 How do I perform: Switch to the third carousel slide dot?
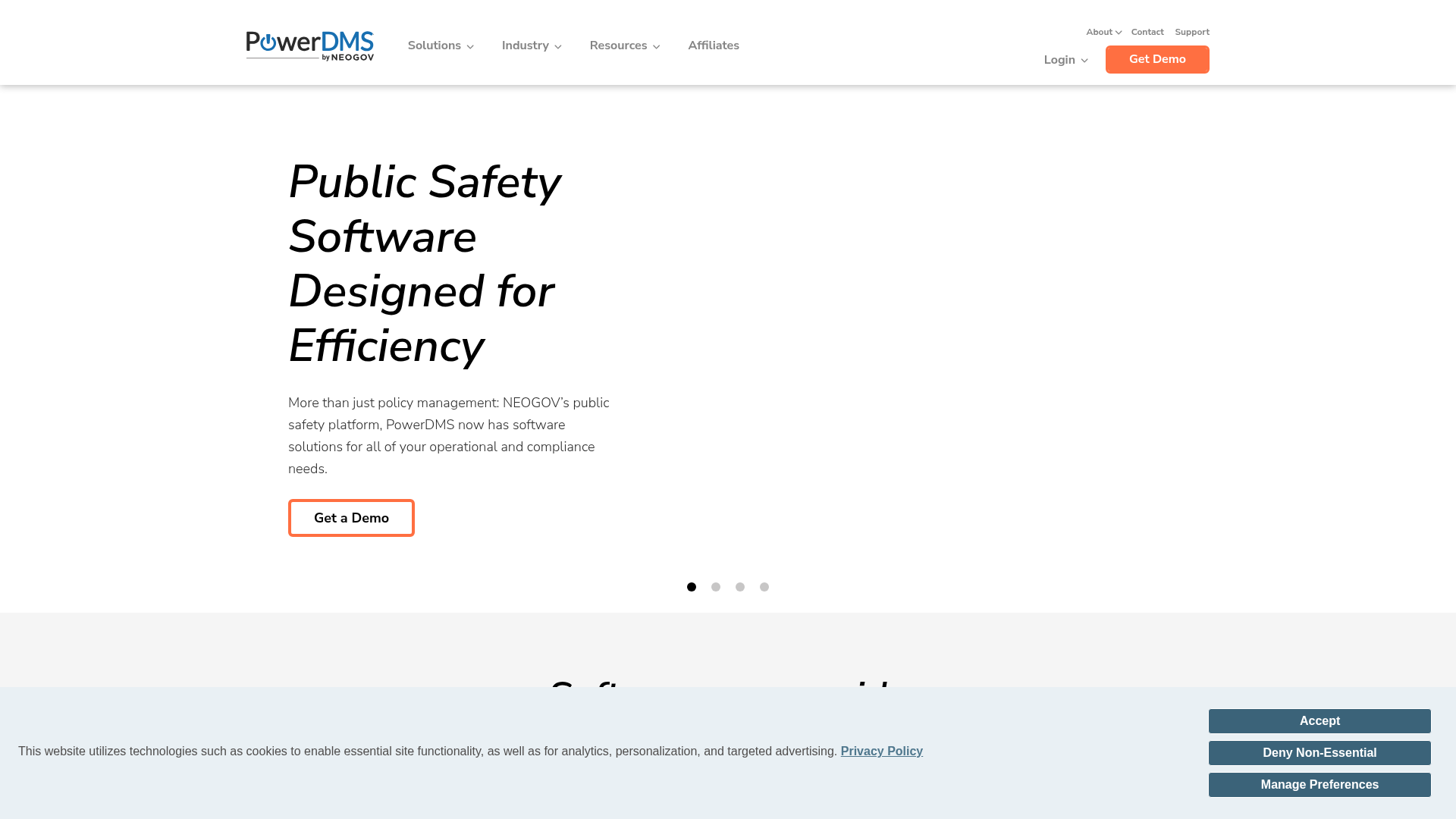(739, 587)
